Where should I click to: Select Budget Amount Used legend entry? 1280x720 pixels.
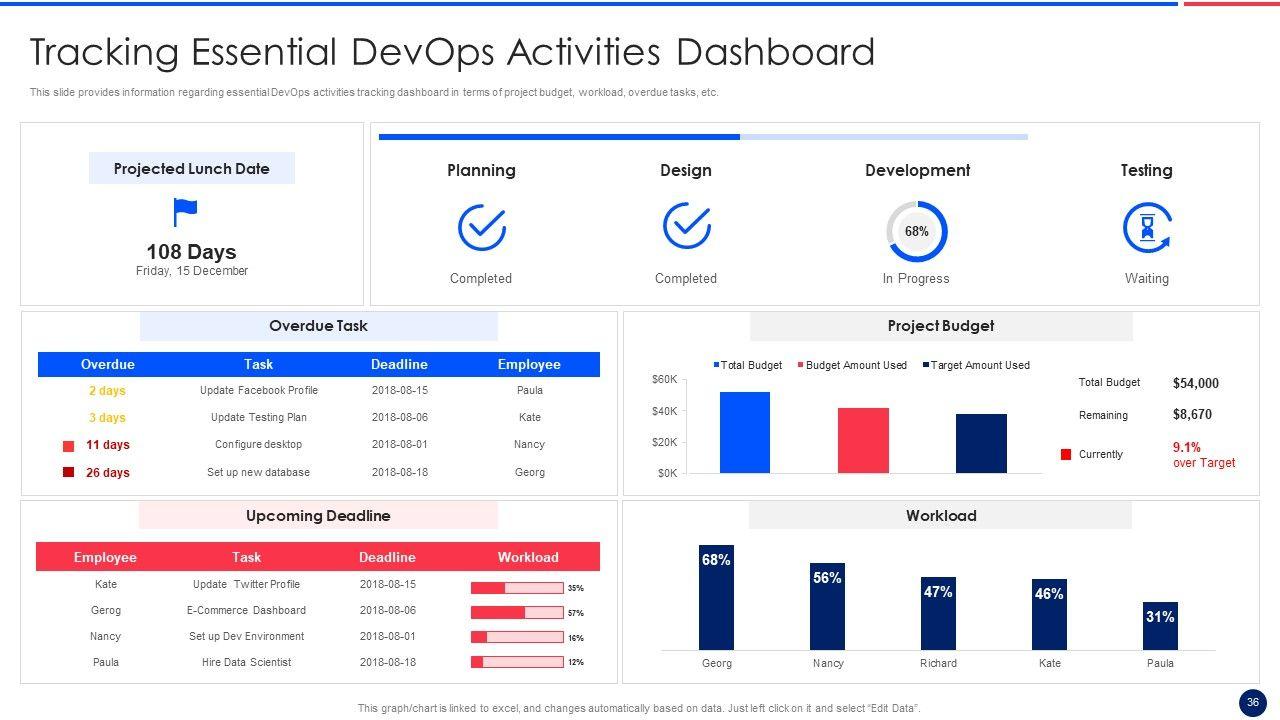tap(852, 366)
